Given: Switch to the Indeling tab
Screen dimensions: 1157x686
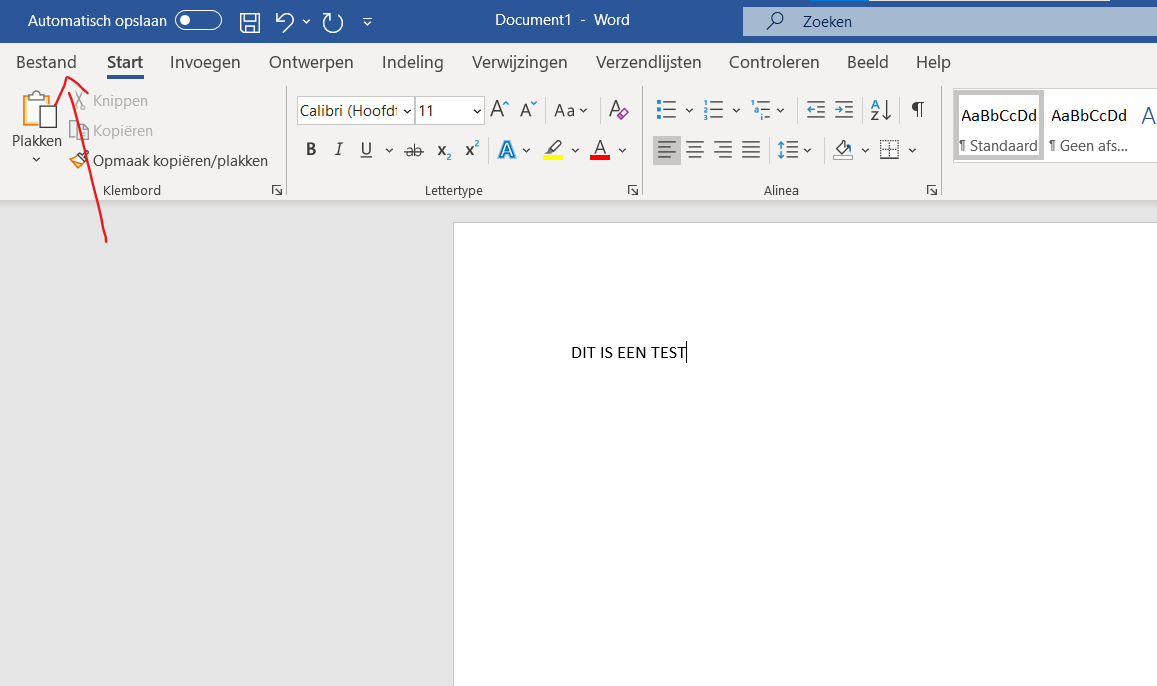Looking at the screenshot, I should pyautogui.click(x=412, y=62).
